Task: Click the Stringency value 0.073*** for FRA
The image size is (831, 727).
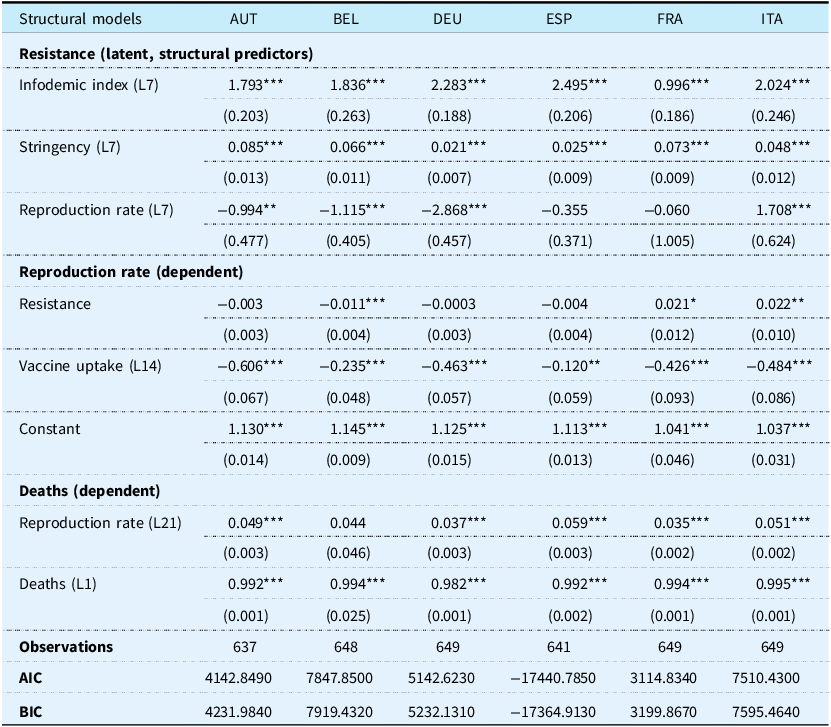Action: 681,147
